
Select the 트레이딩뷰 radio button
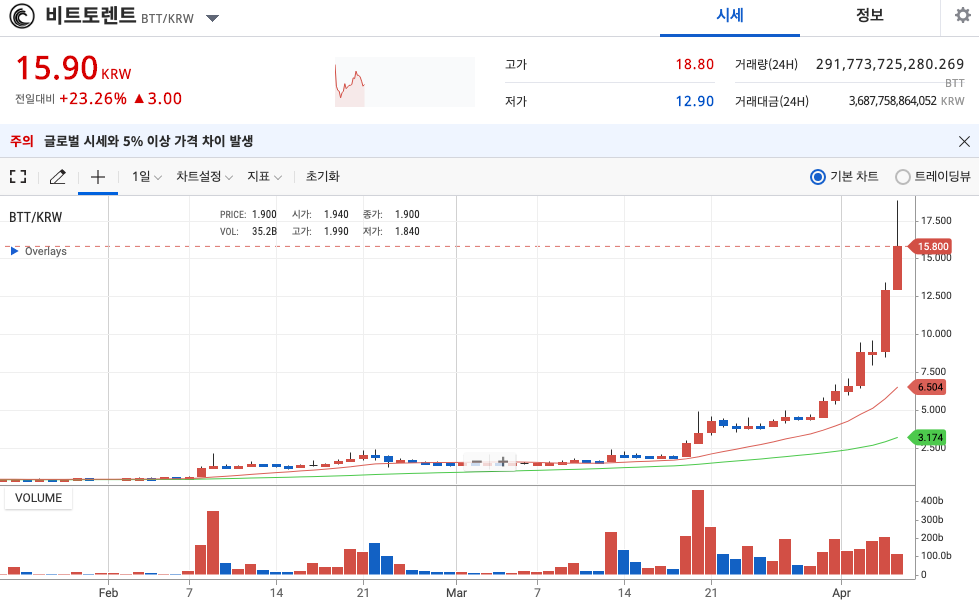click(x=902, y=177)
